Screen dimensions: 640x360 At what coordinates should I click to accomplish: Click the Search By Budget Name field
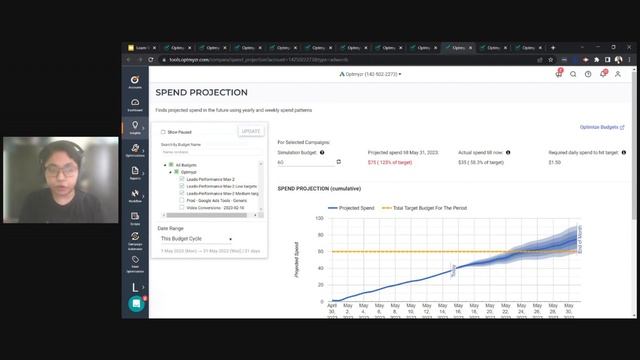(211, 152)
